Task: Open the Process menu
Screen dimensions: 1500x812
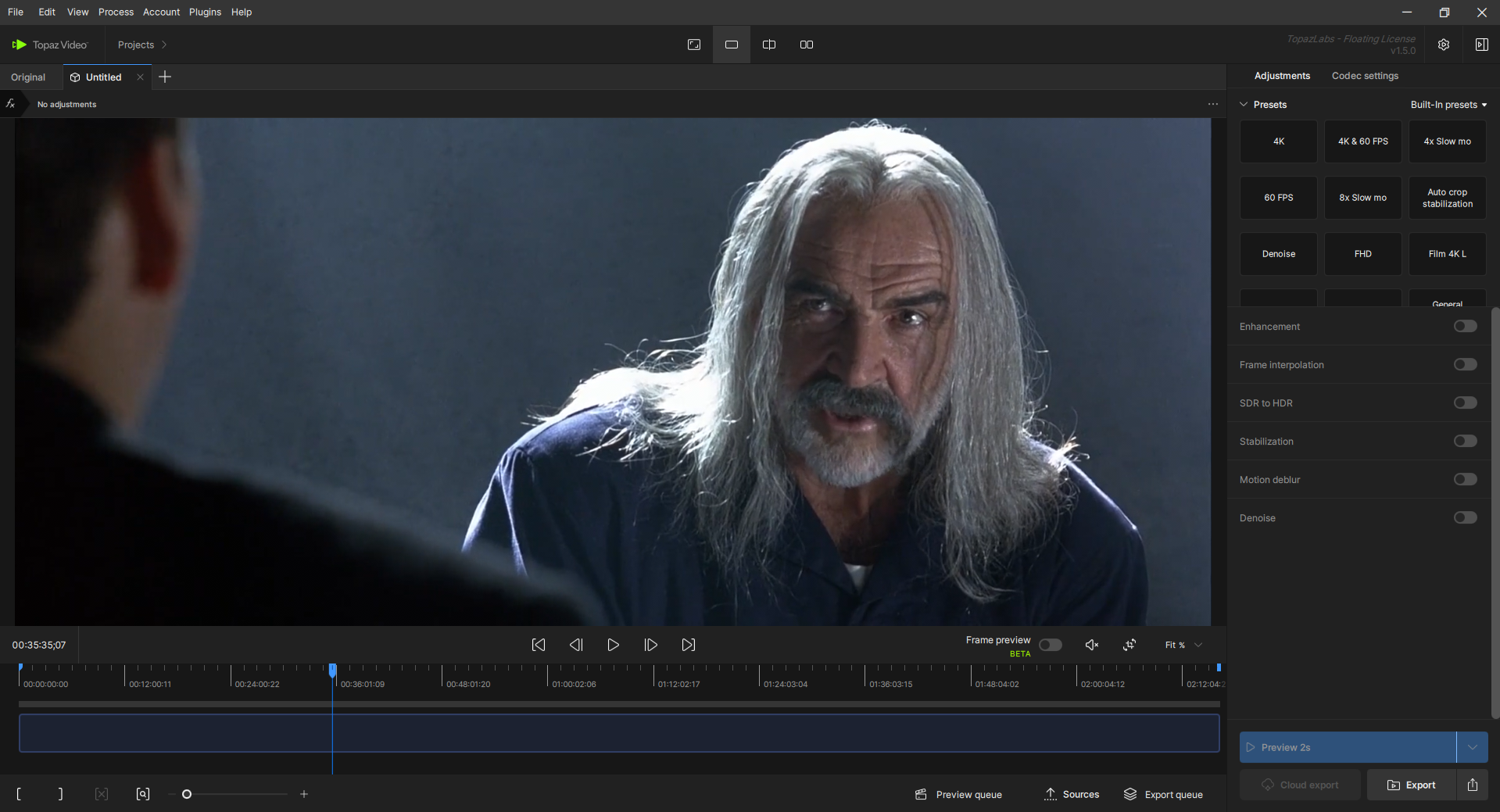Action: pos(116,12)
